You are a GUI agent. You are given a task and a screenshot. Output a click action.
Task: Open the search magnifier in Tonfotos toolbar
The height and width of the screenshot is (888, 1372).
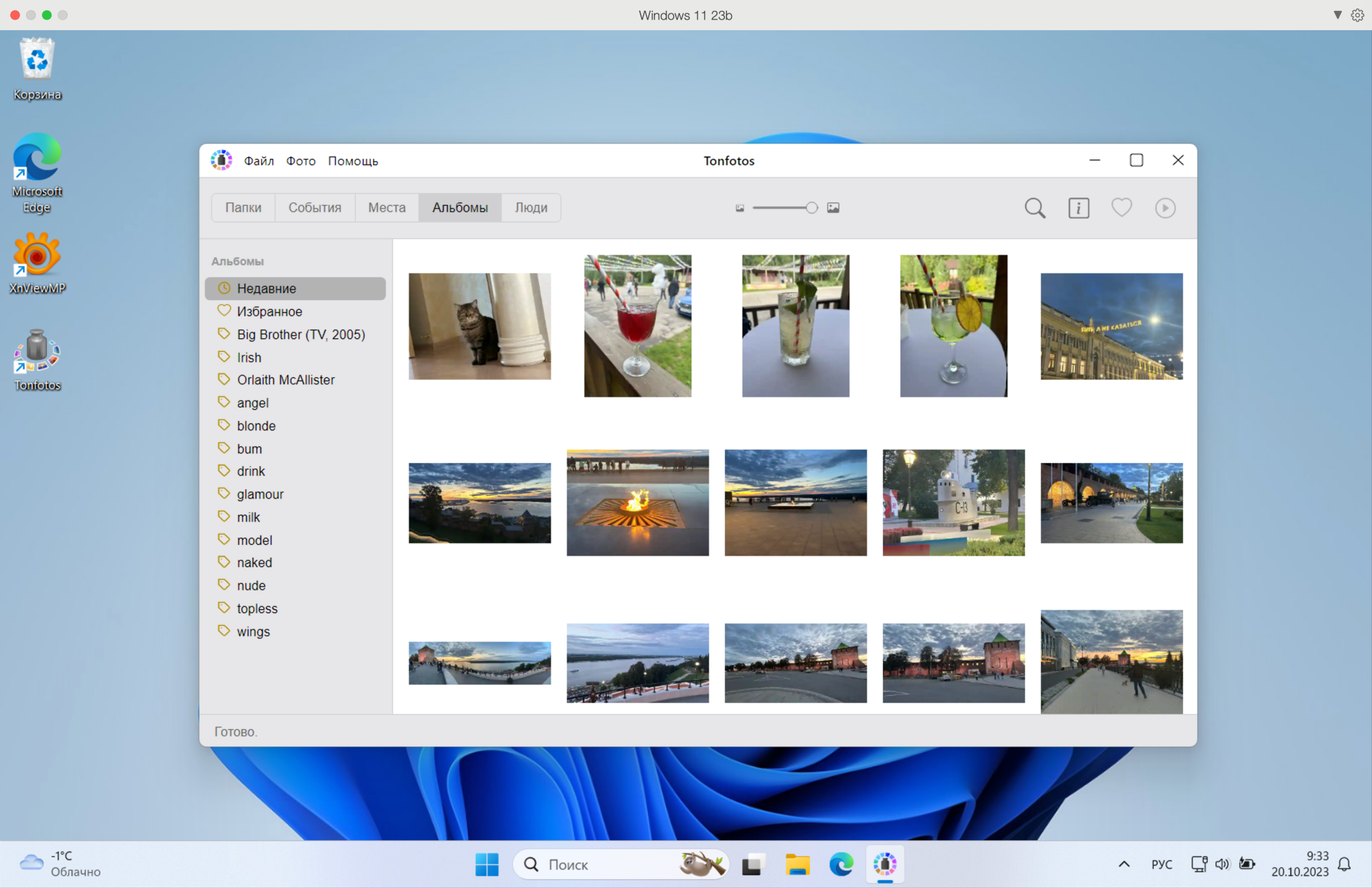pos(1035,208)
